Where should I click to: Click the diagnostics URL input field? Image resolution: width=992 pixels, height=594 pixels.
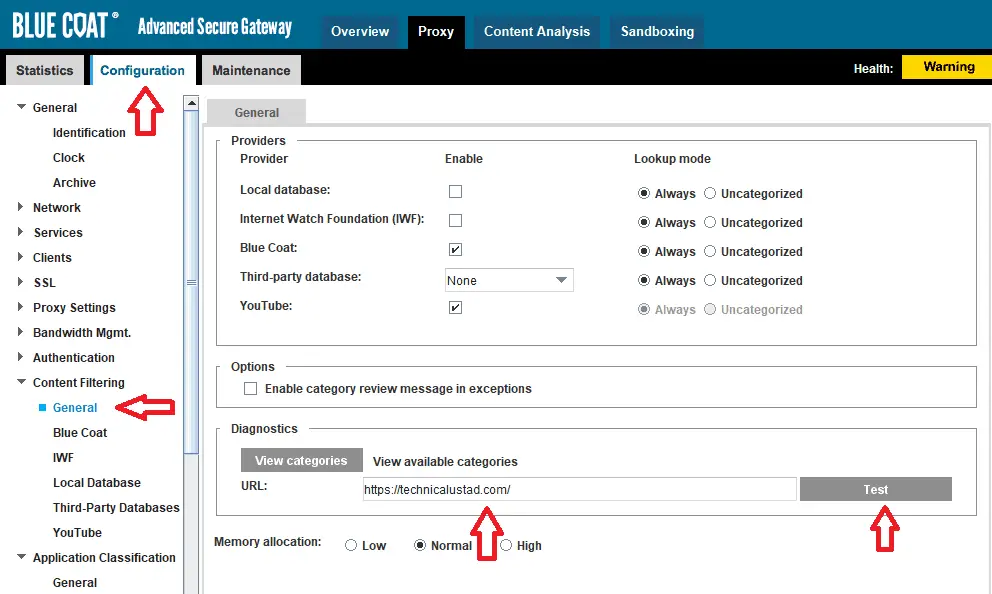tap(579, 489)
